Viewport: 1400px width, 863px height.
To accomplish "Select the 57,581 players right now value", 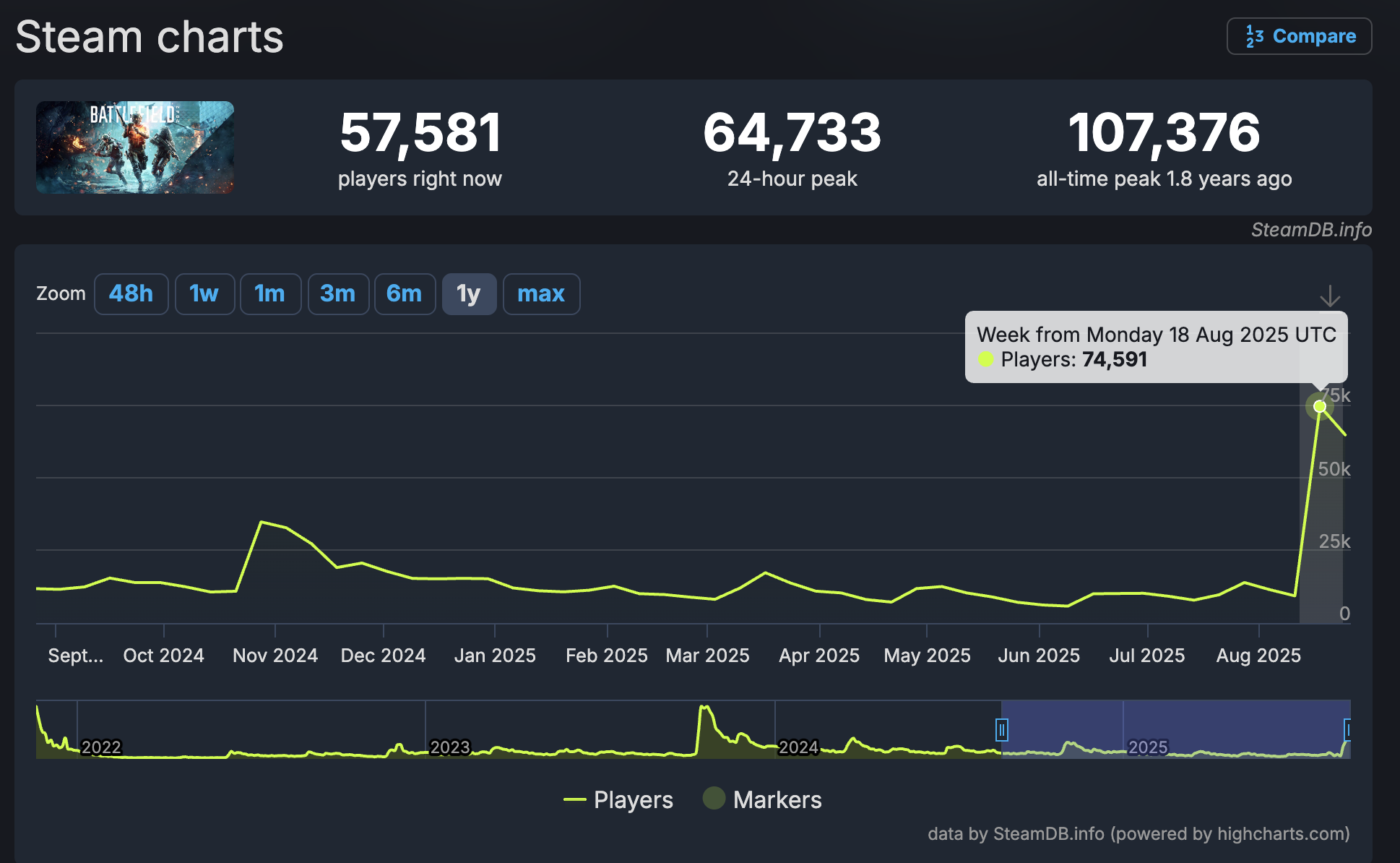I will [x=420, y=132].
